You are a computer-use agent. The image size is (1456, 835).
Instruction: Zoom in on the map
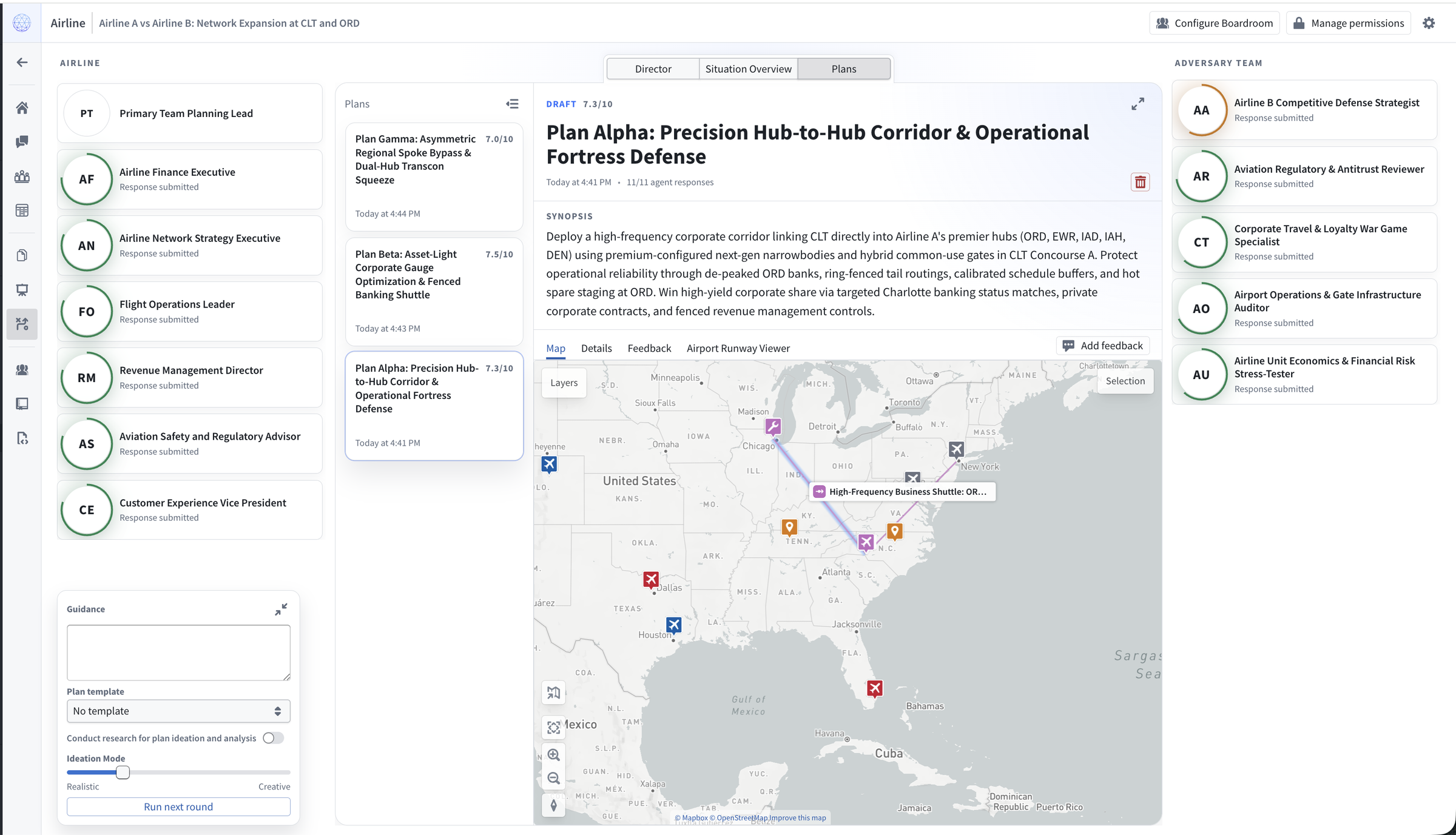tap(553, 754)
